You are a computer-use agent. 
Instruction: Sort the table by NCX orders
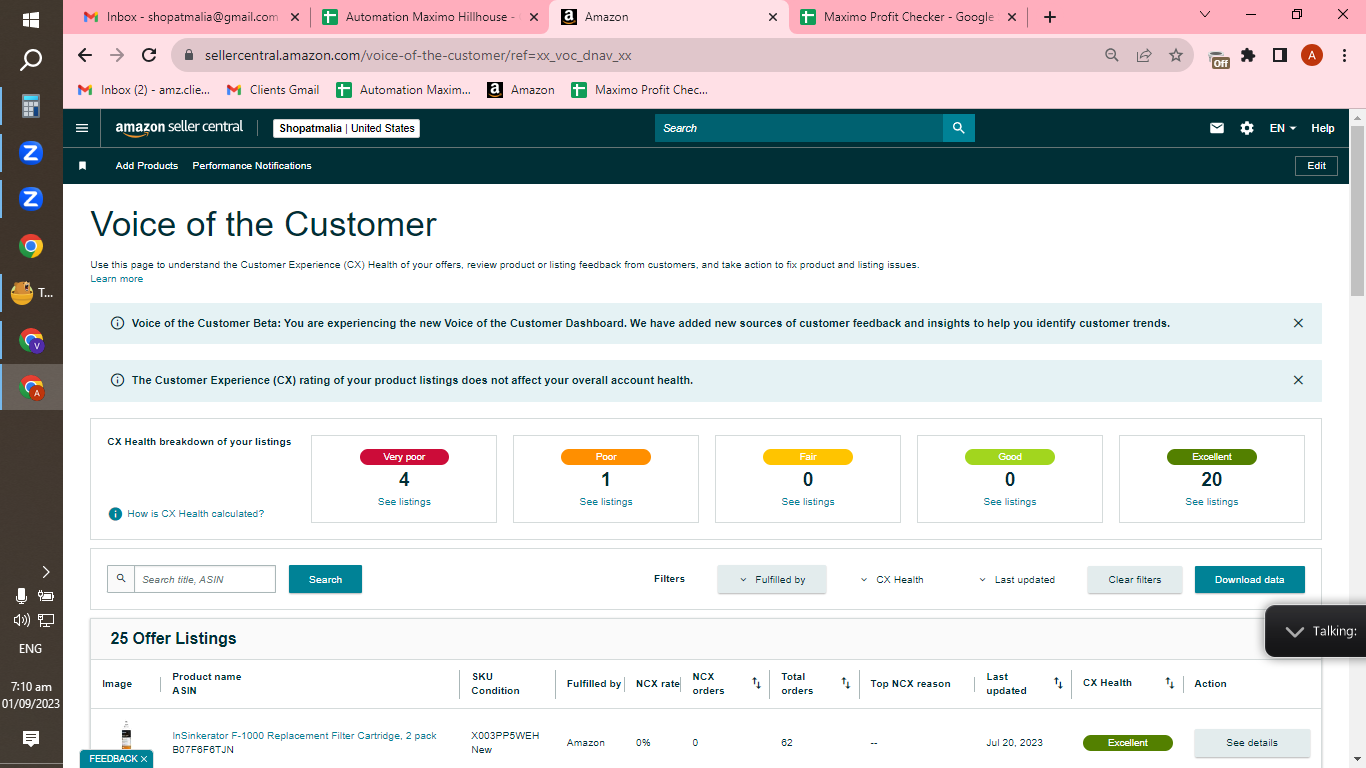757,684
